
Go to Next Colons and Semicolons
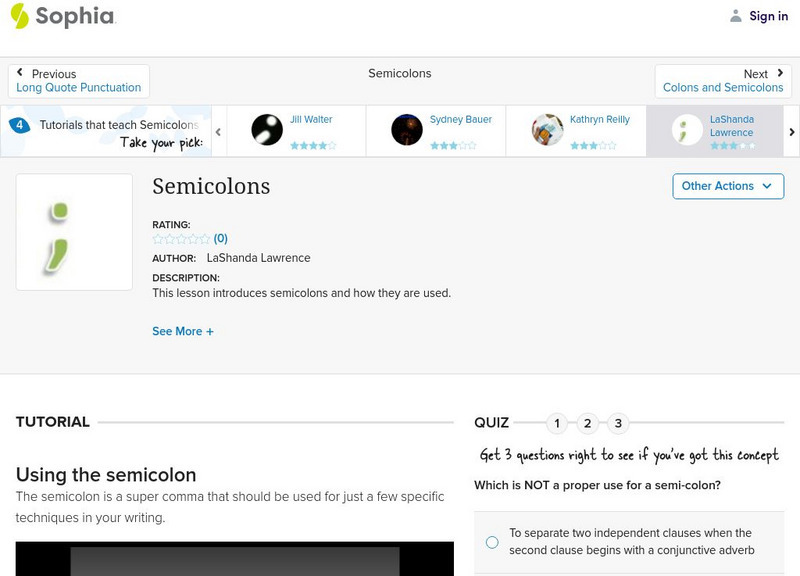coord(723,81)
